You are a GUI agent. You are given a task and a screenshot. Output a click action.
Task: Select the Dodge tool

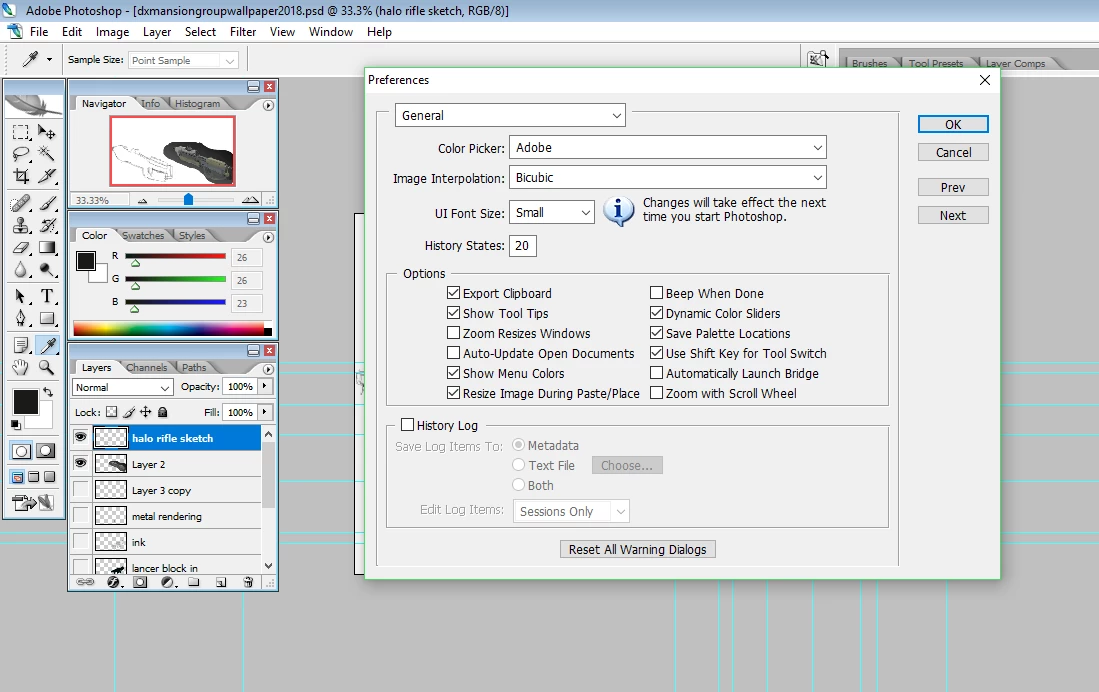pyautogui.click(x=47, y=269)
